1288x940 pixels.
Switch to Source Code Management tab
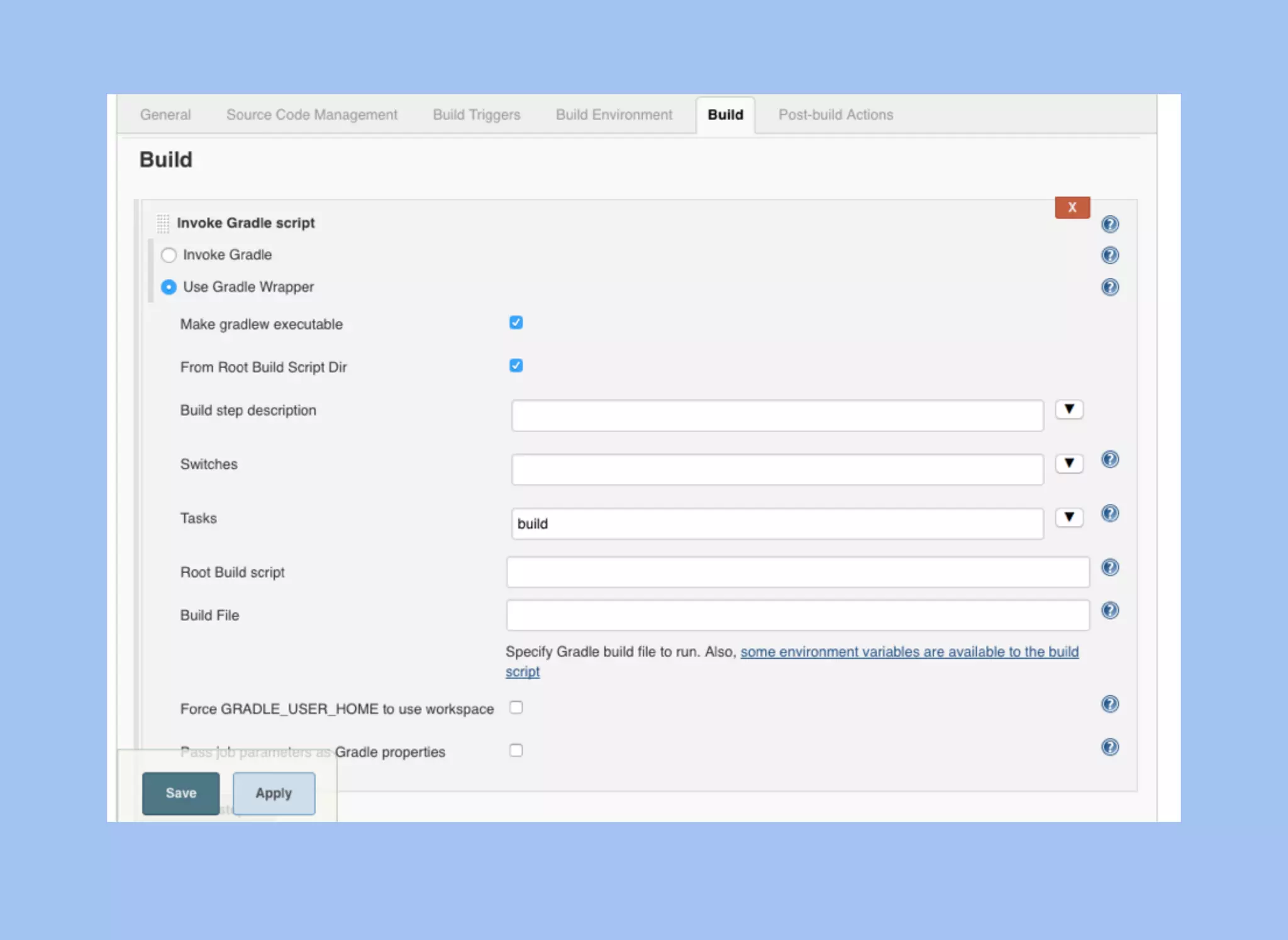311,115
